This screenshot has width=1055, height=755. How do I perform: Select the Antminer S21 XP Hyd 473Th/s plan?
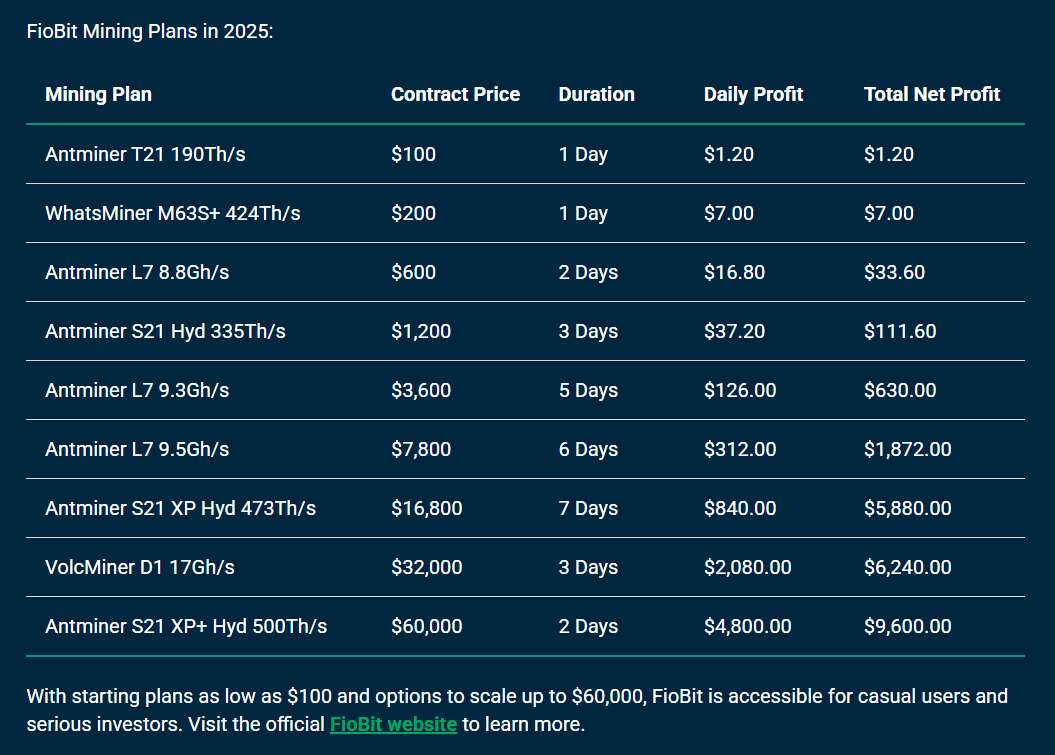coord(180,509)
